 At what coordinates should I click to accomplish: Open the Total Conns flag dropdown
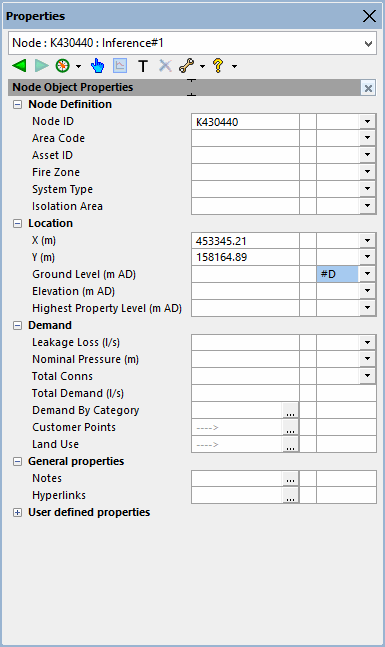click(367, 376)
